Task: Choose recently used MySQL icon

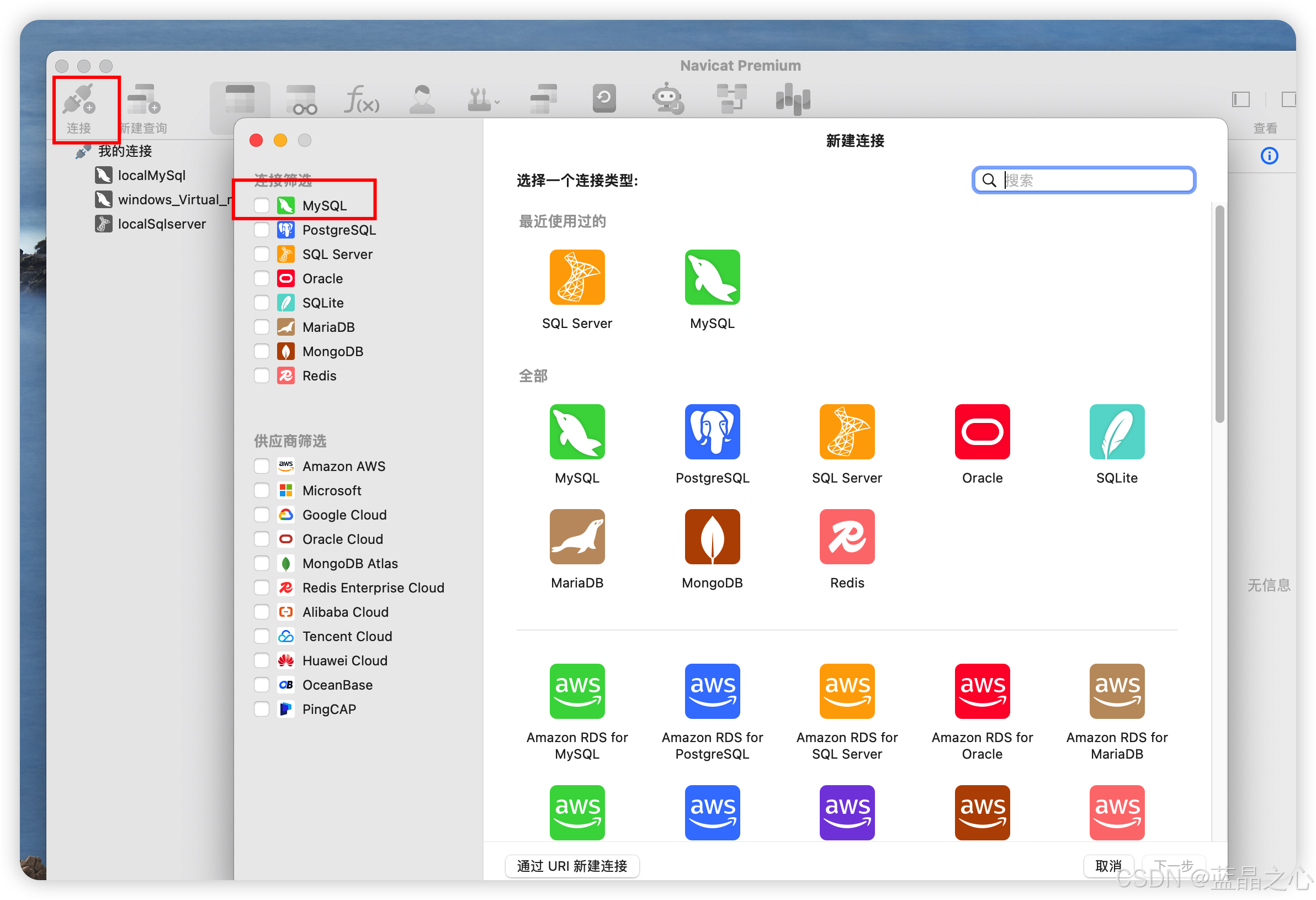Action: click(x=712, y=278)
